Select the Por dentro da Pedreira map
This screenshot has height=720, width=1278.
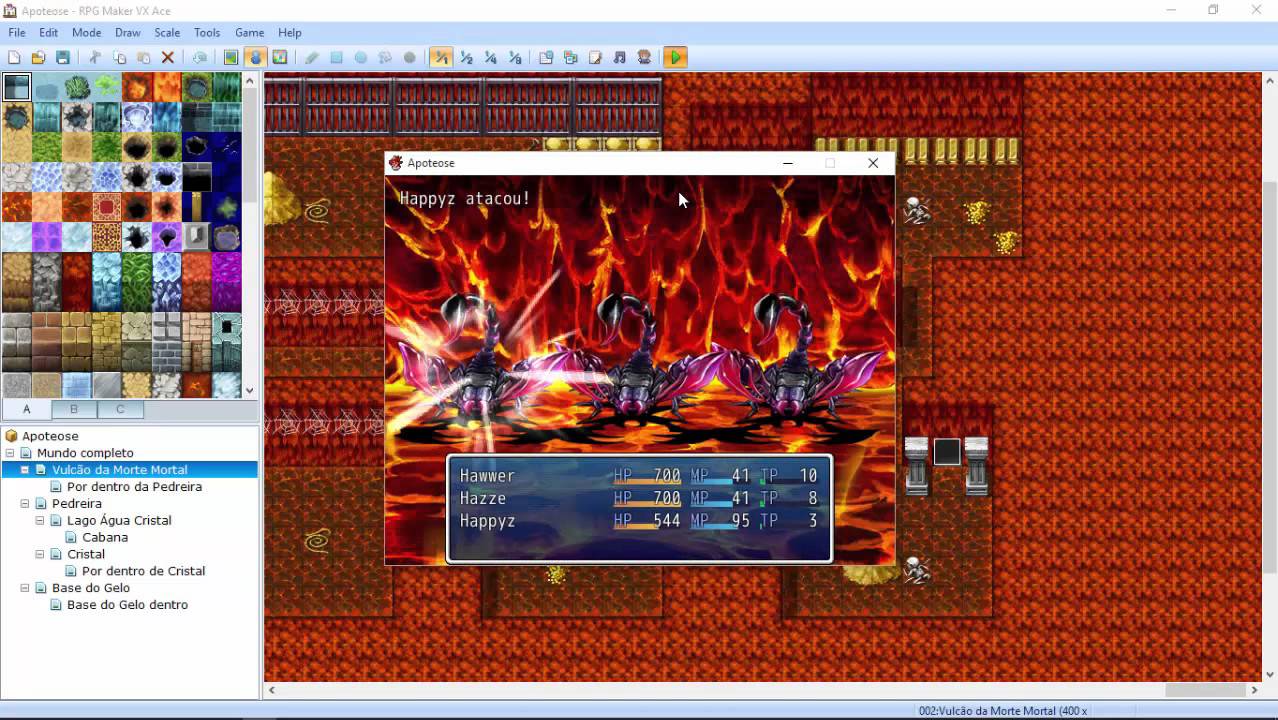pyautogui.click(x=134, y=487)
